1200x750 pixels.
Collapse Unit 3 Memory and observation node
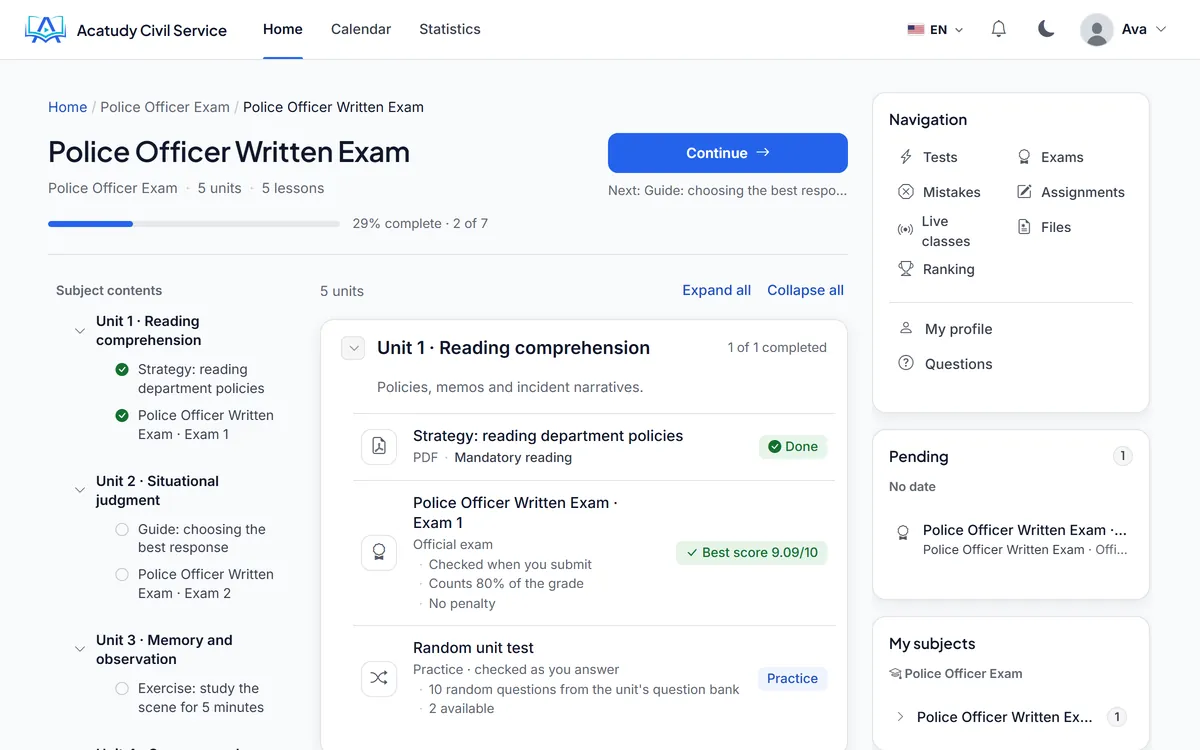pyautogui.click(x=80, y=650)
